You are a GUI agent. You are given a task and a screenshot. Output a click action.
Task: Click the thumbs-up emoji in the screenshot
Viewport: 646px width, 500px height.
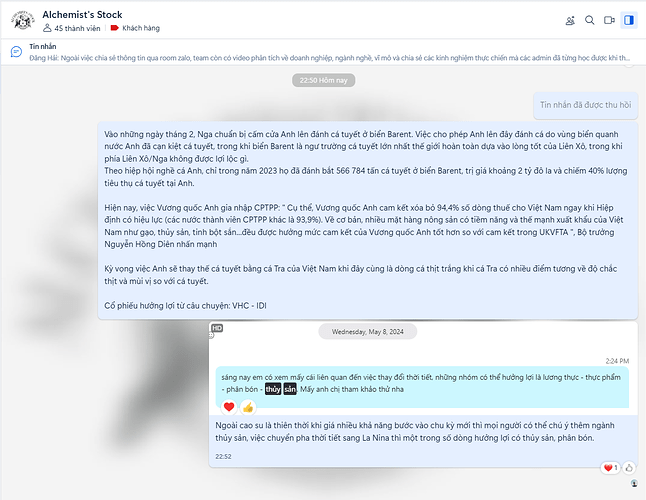(x=248, y=407)
